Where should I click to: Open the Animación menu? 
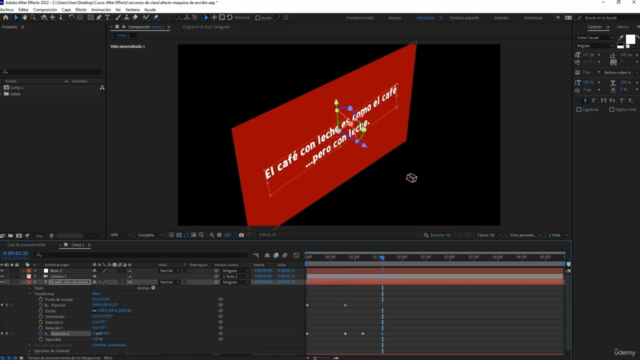click(101, 9)
